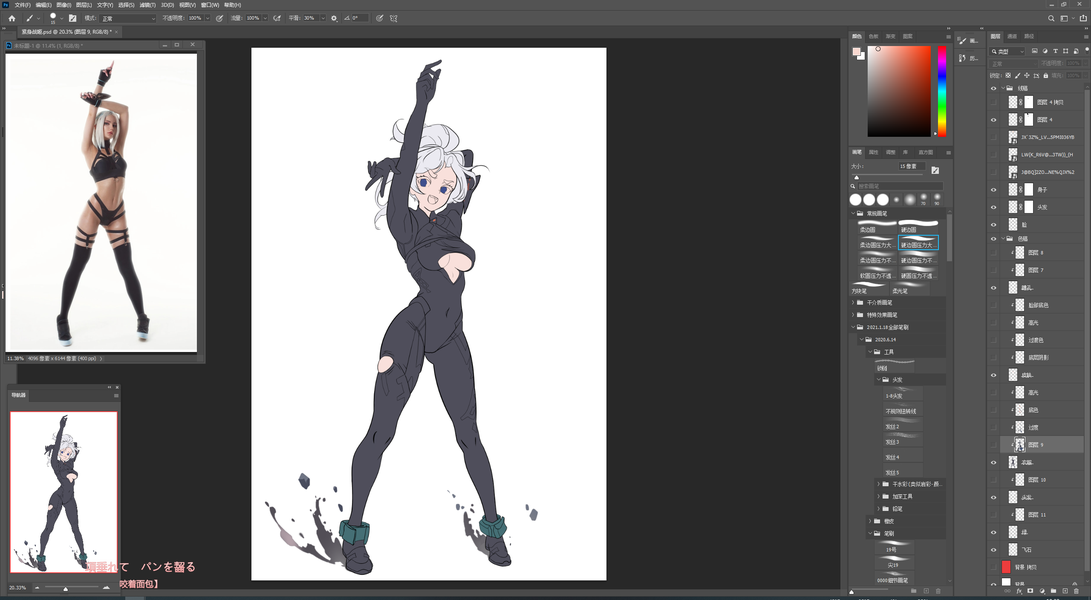This screenshot has width=1091, height=600.
Task: Toggle brush settings icon beside size field
Action: 935,170
